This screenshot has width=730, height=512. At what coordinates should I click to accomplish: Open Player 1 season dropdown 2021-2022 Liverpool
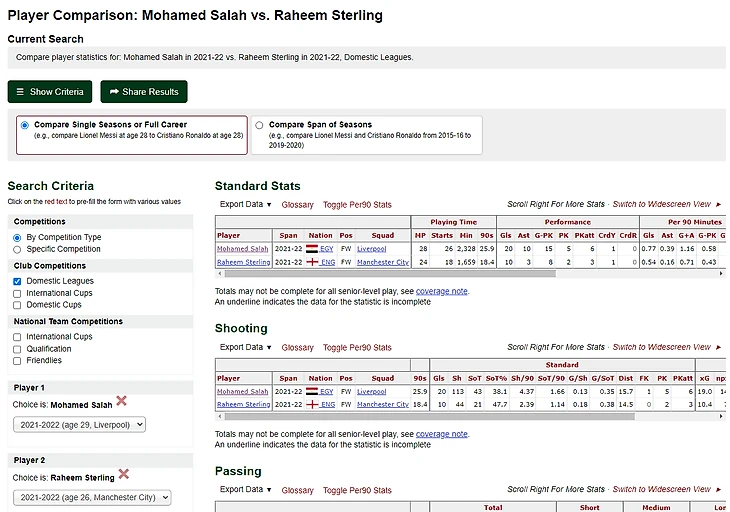[79, 424]
